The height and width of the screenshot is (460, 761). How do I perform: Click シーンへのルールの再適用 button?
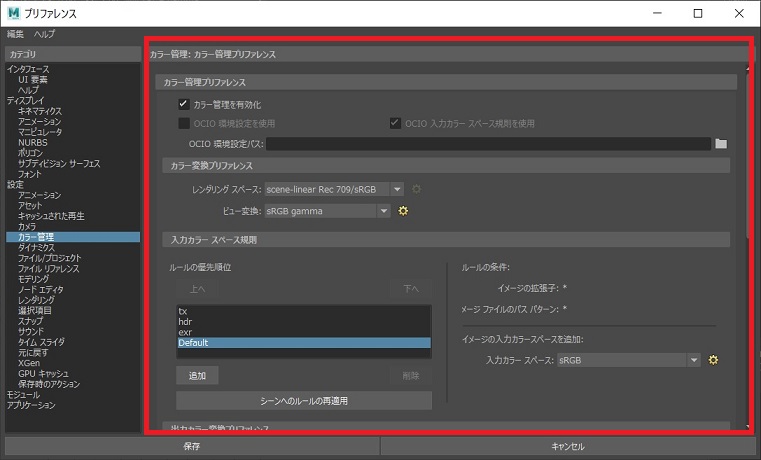(304, 401)
